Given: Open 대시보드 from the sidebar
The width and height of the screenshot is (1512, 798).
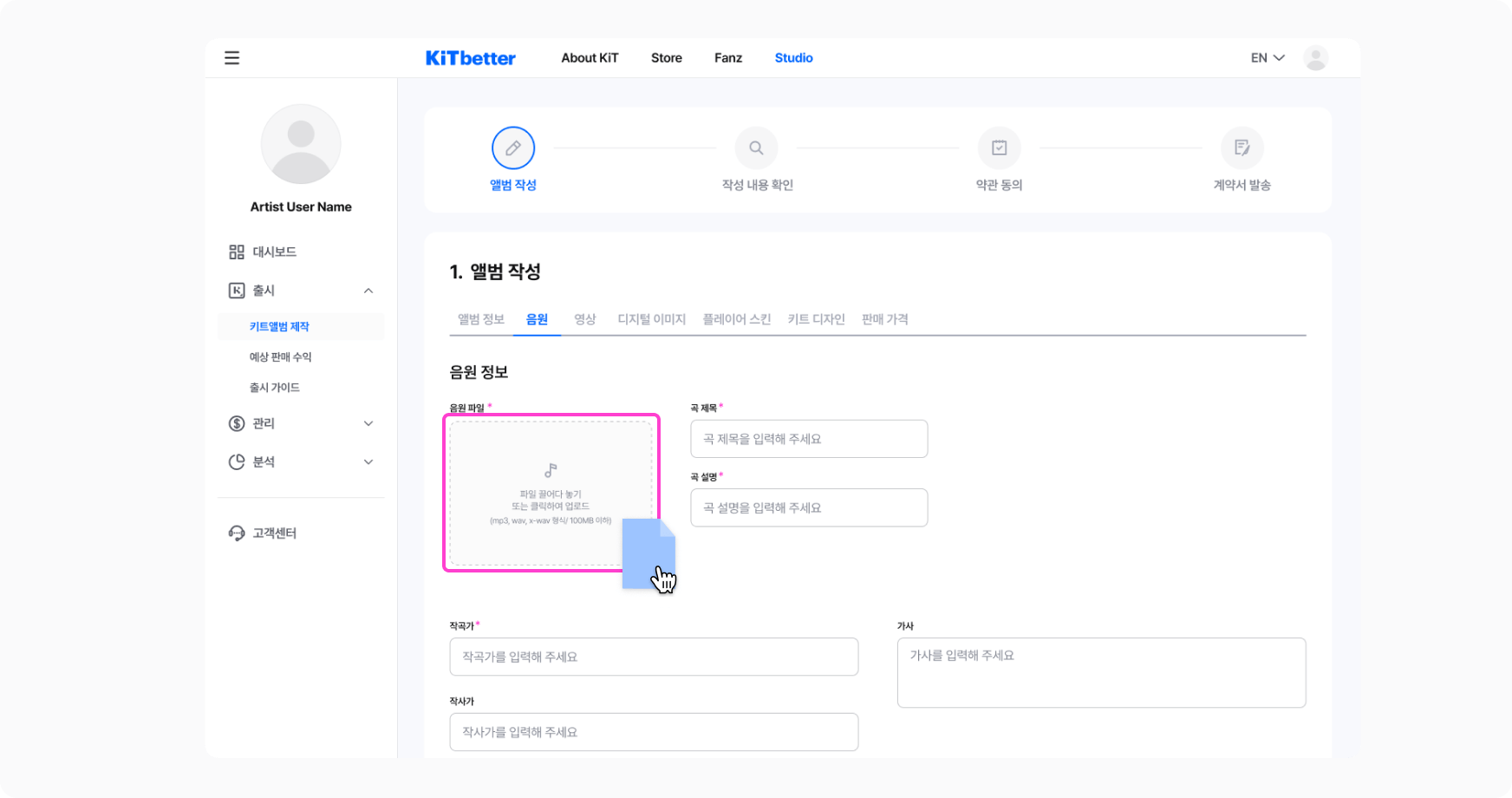Looking at the screenshot, I should (x=274, y=252).
